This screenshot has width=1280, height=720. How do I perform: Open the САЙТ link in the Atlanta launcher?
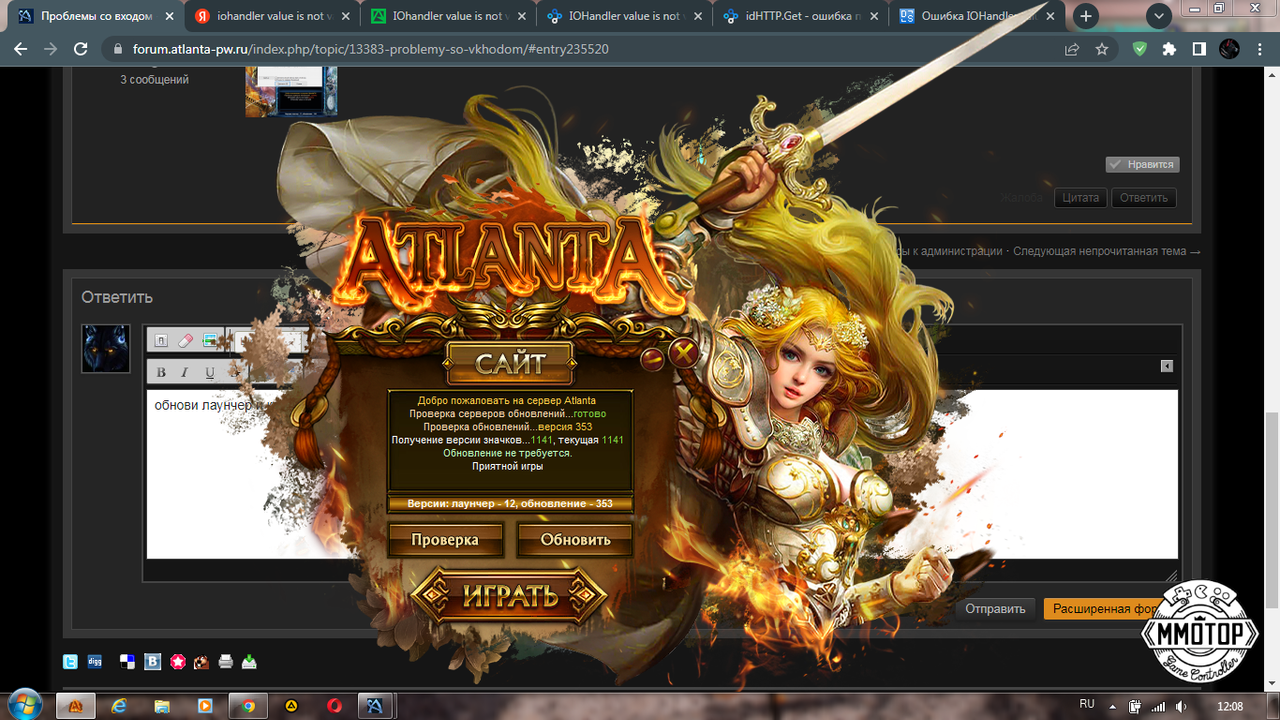(x=510, y=363)
